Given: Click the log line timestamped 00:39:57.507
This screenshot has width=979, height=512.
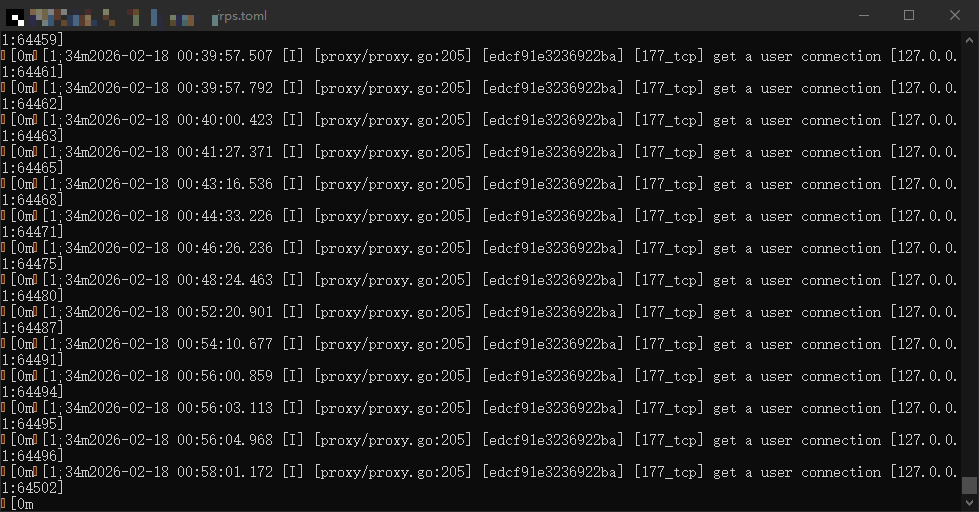Looking at the screenshot, I should click(x=480, y=56).
